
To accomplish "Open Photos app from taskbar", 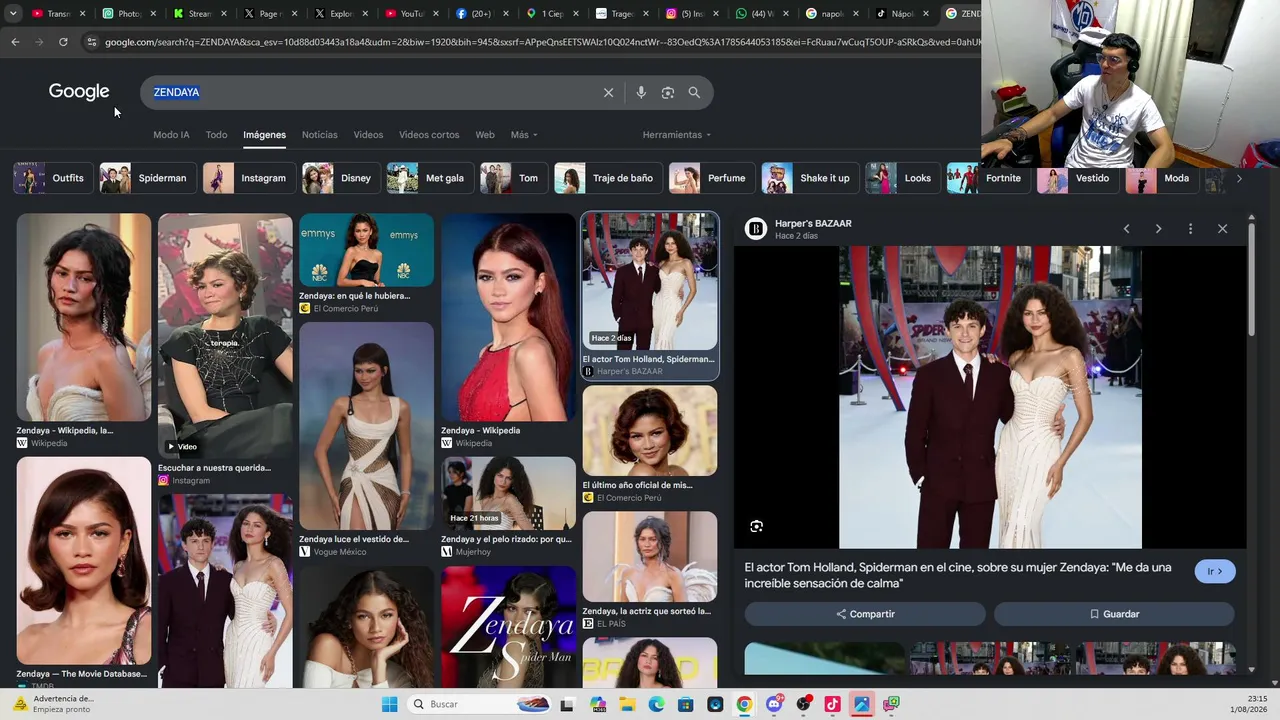I will tap(861, 704).
